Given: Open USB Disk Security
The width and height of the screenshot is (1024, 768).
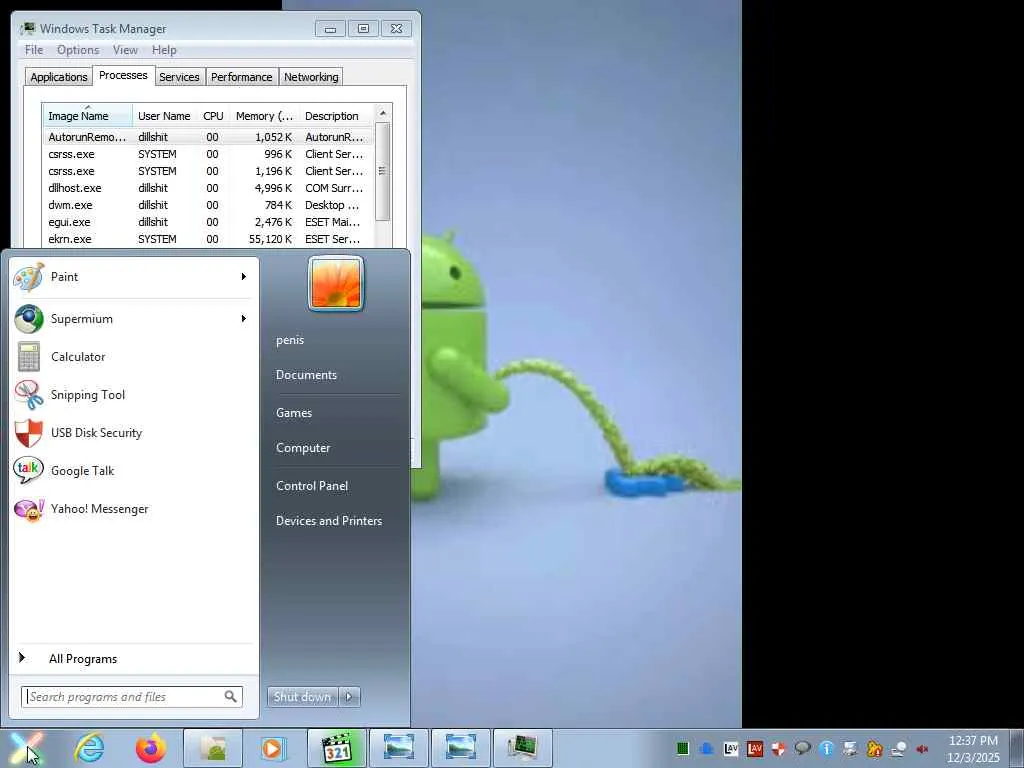Looking at the screenshot, I should (x=133, y=432).
